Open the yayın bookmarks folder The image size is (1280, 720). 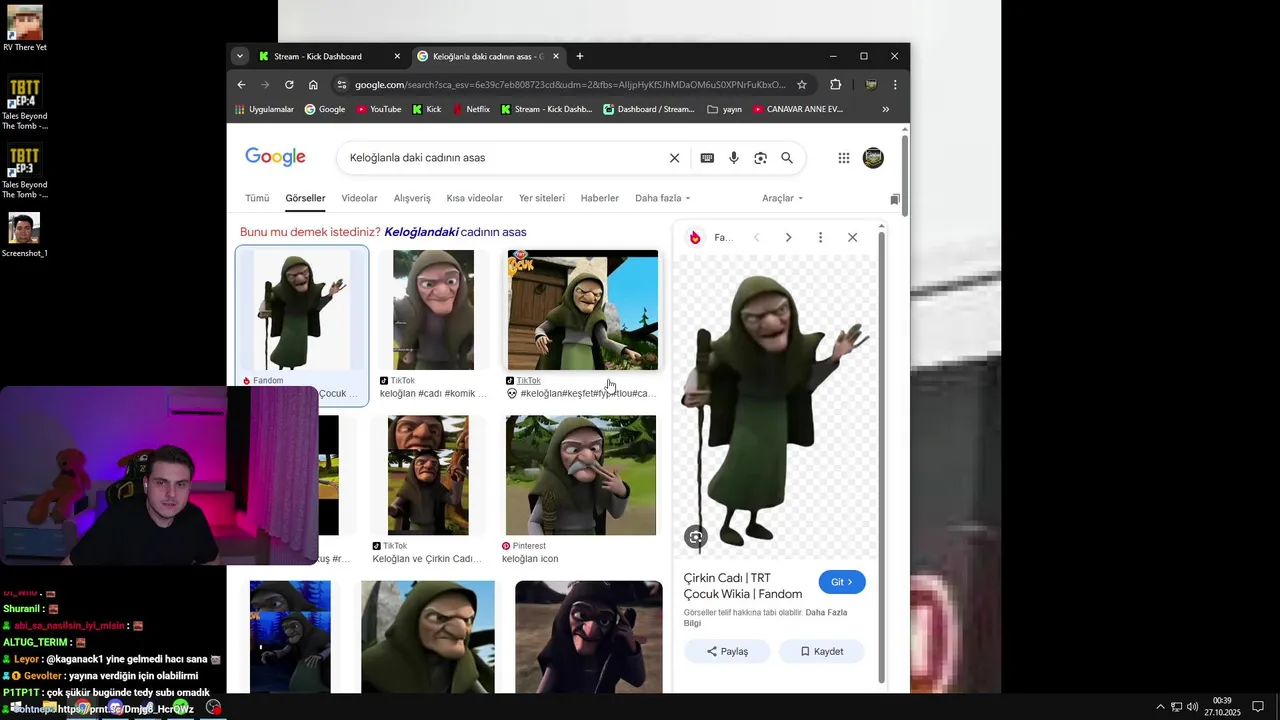coord(725,109)
